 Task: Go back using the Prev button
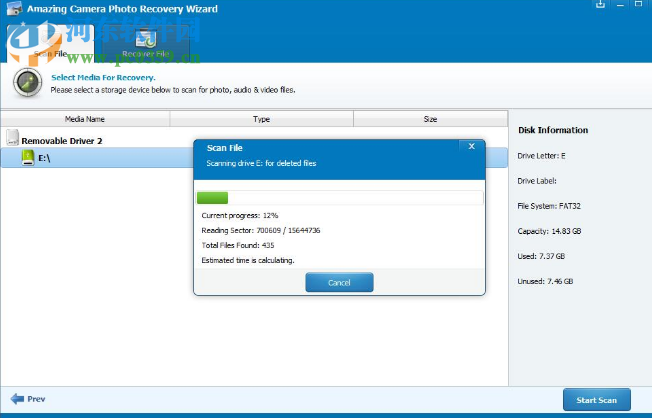point(28,399)
